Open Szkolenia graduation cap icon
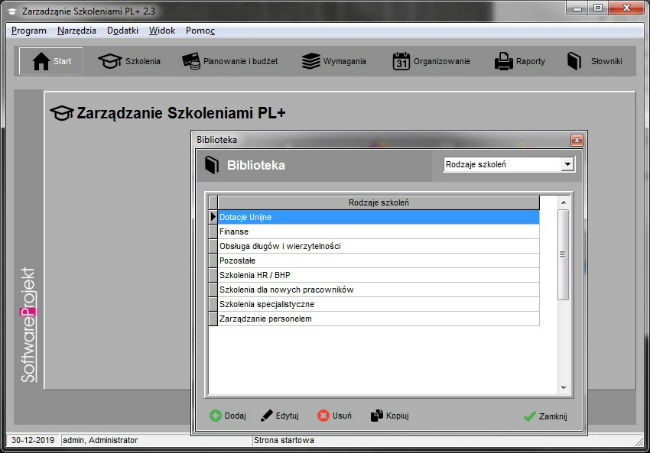The width and height of the screenshot is (650, 453). tap(110, 61)
